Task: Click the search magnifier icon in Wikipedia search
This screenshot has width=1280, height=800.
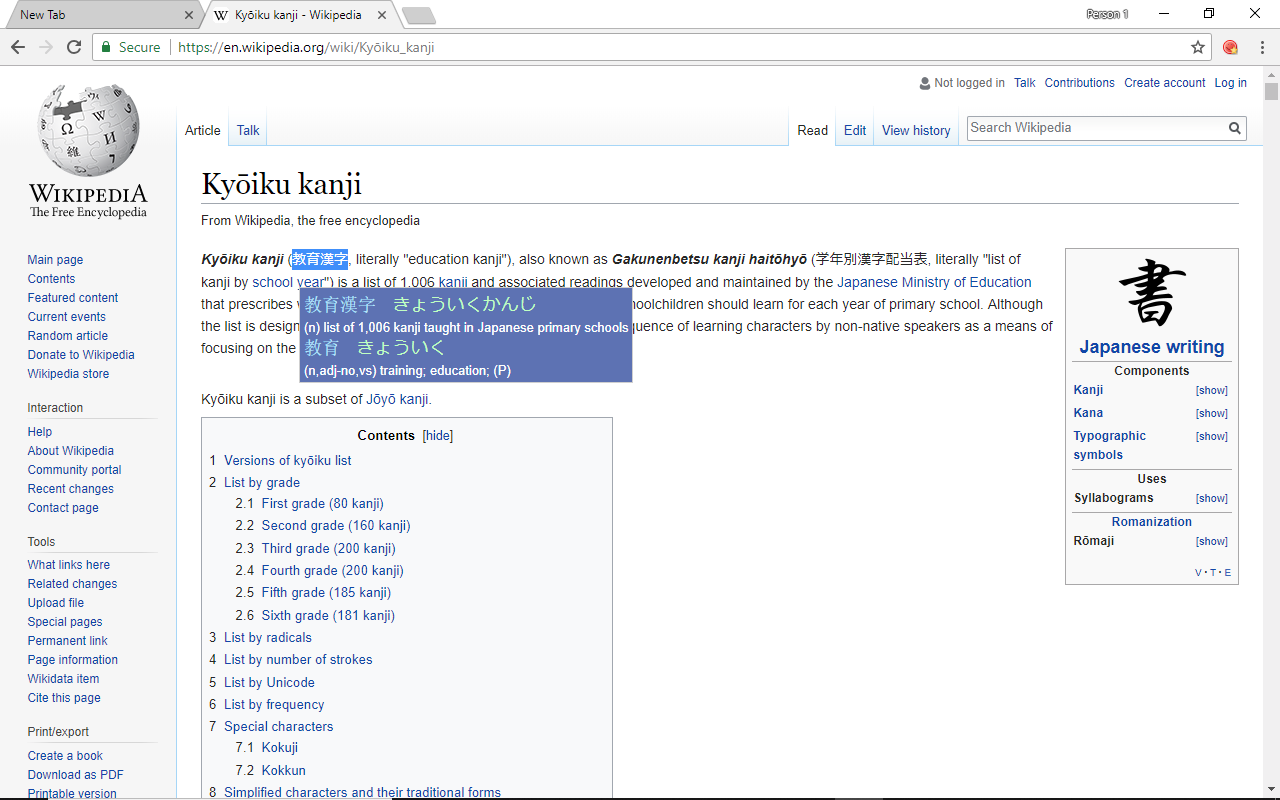Action: click(x=1235, y=128)
